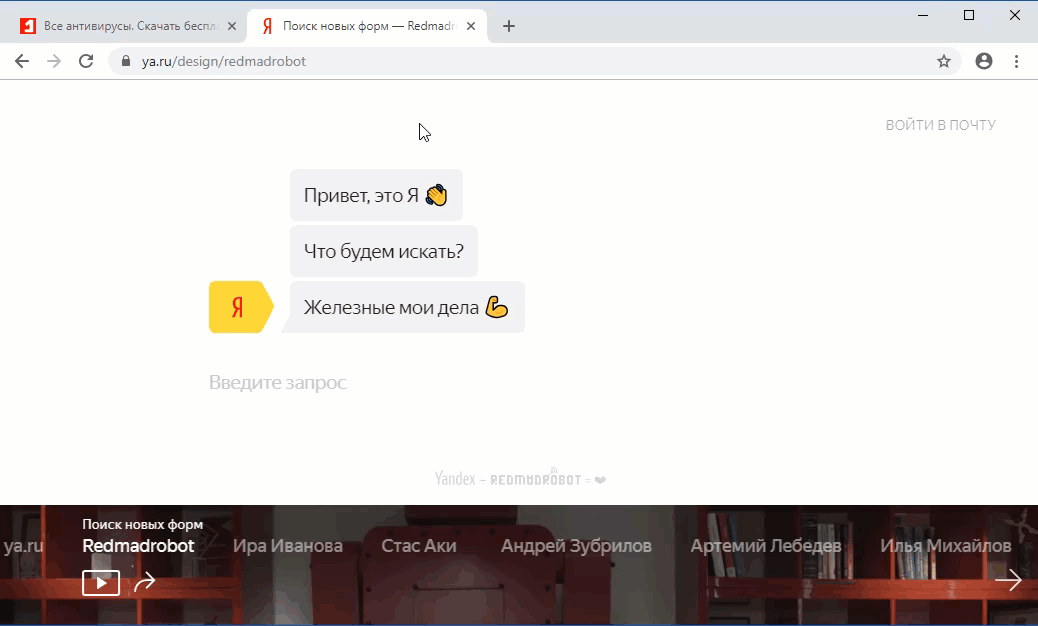Click the share arrow icon in the footer
This screenshot has height=626, width=1038.
146,581
